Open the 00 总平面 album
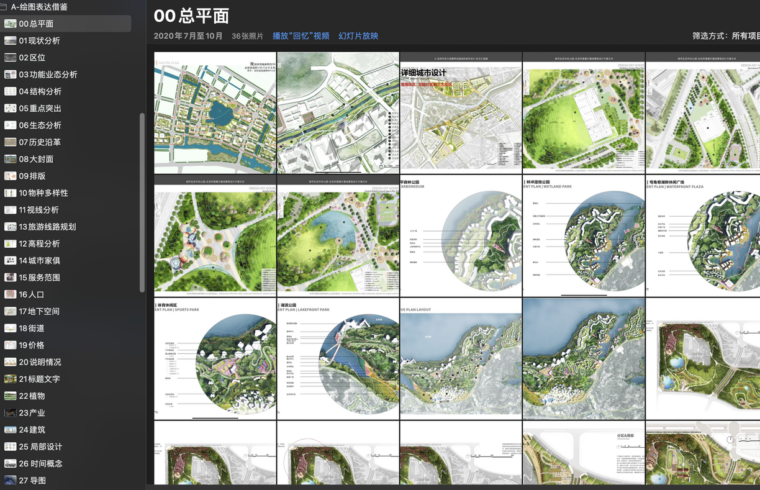Viewport: 760px width, 490px height. coord(65,24)
